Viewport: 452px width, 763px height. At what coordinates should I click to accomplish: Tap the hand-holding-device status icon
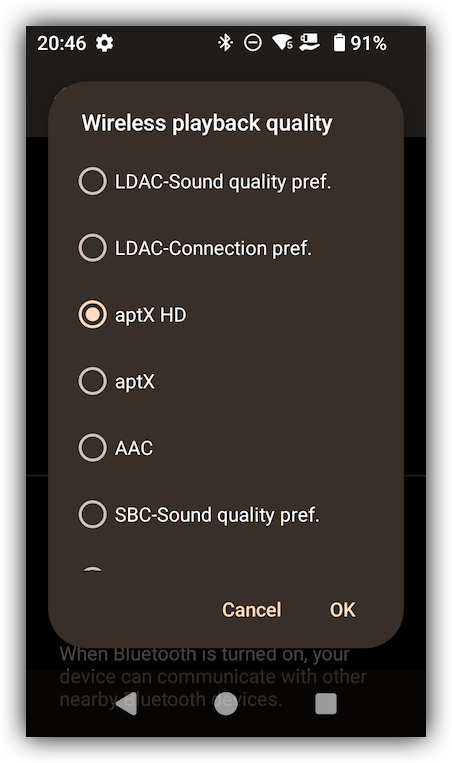[309, 42]
